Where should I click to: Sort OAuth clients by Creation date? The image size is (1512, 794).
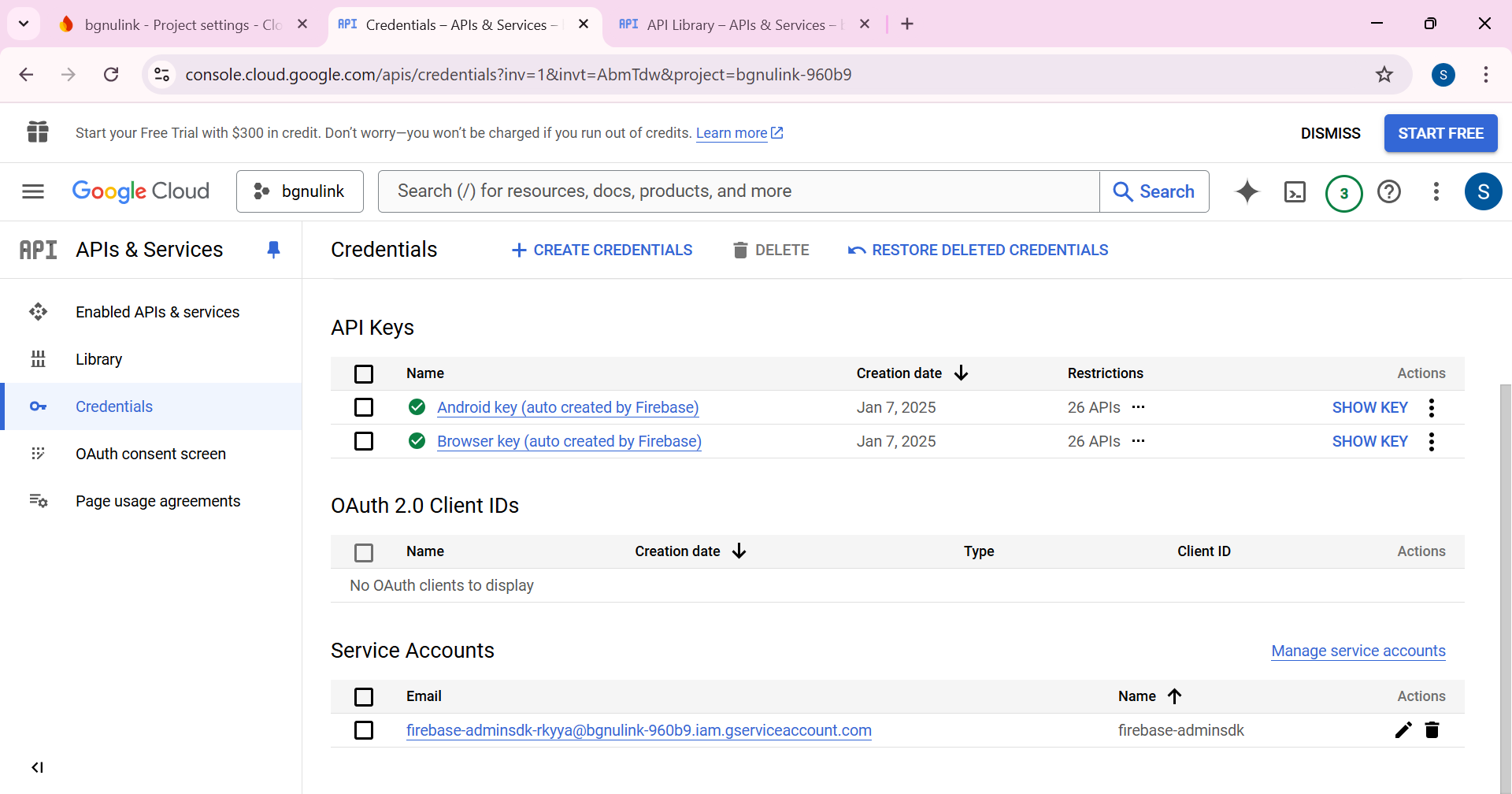691,551
